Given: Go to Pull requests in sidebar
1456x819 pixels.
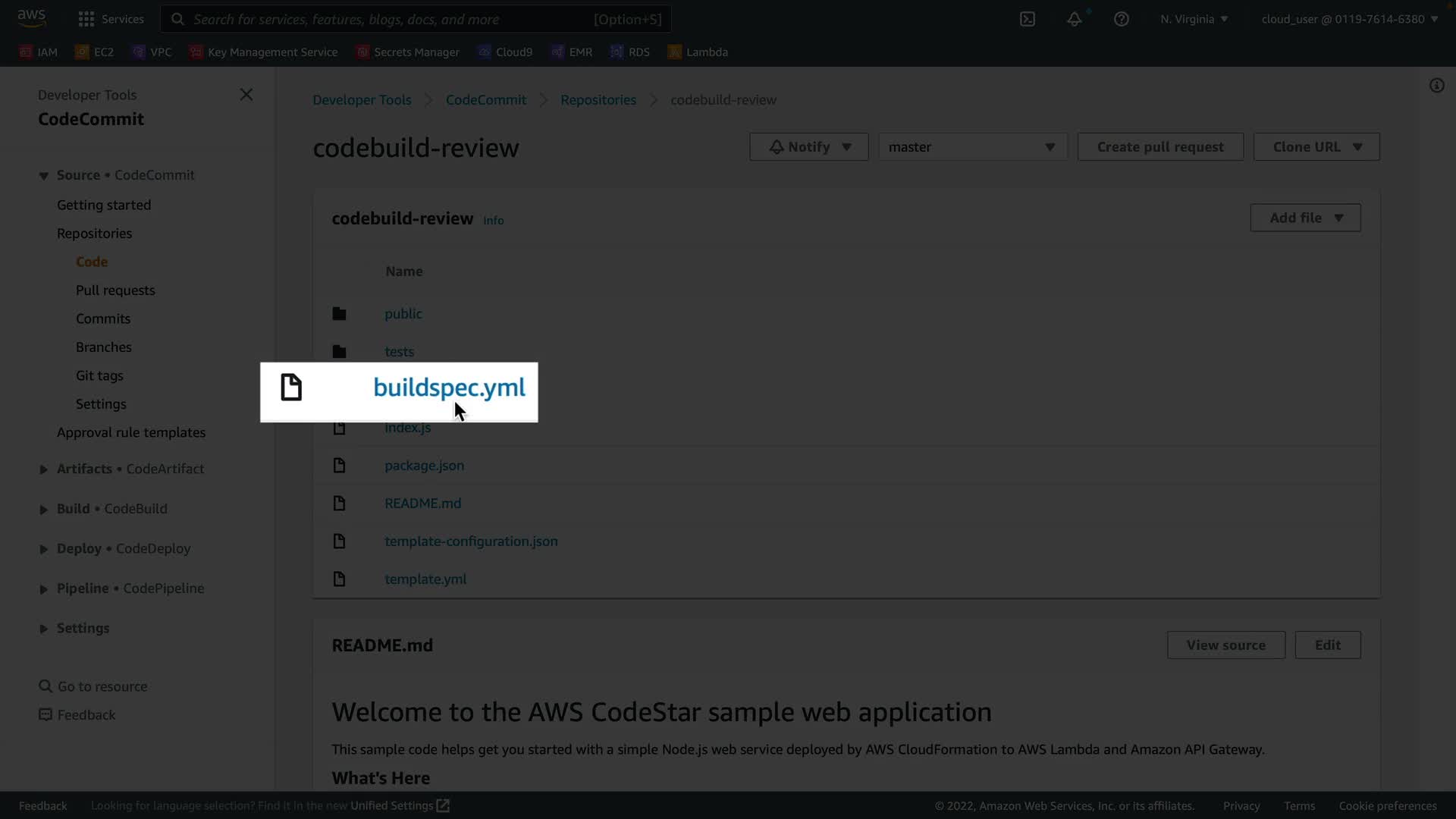Looking at the screenshot, I should [115, 290].
